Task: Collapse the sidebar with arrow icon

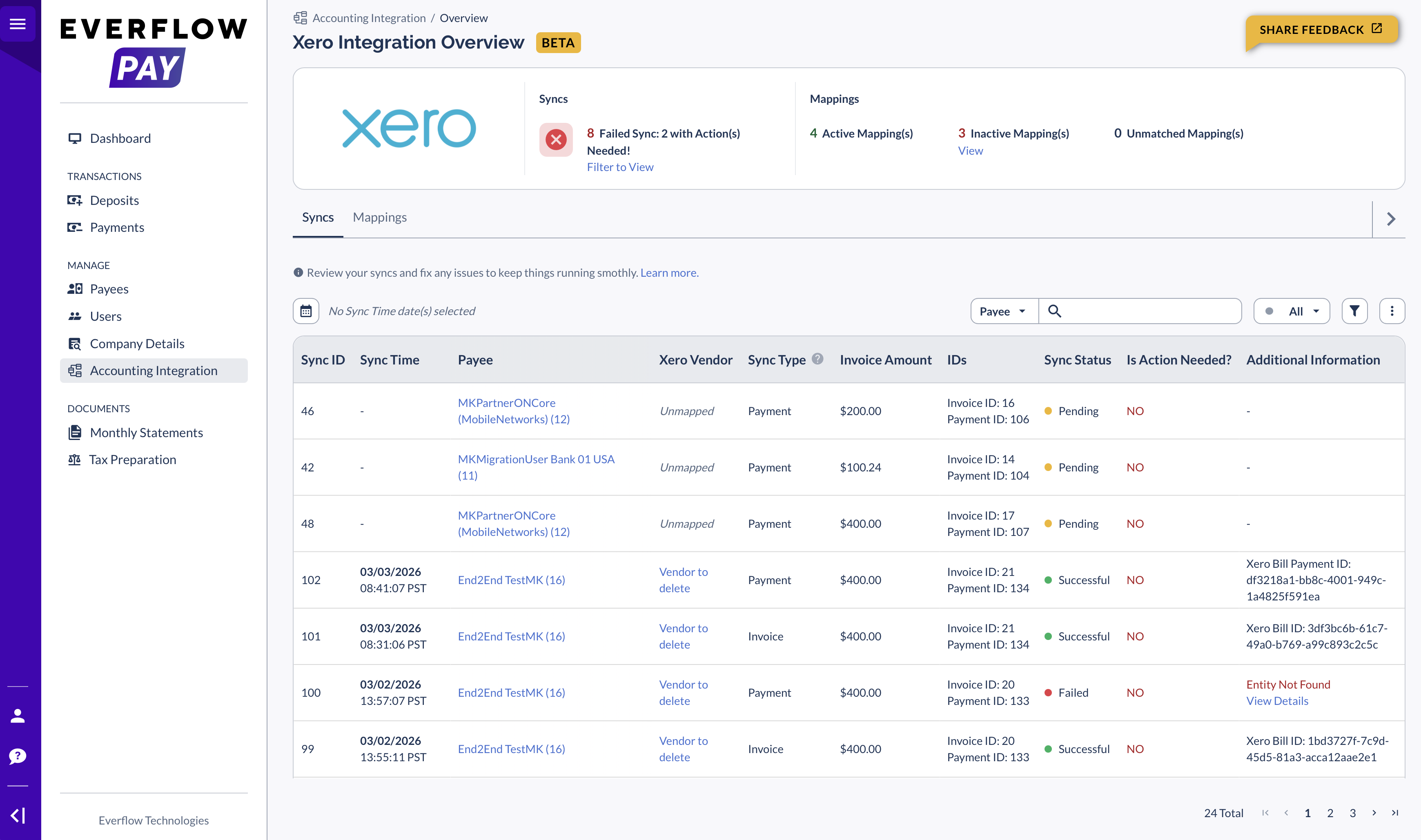Action: click(x=18, y=815)
